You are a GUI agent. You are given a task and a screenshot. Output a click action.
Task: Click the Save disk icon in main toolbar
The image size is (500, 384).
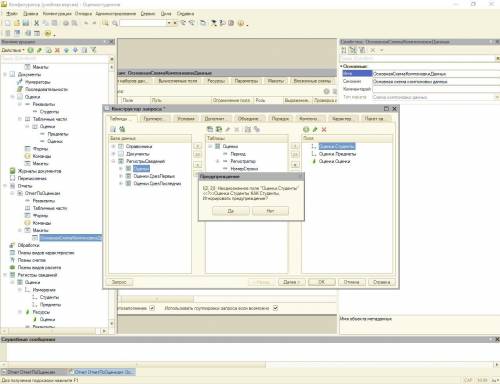tap(26, 23)
